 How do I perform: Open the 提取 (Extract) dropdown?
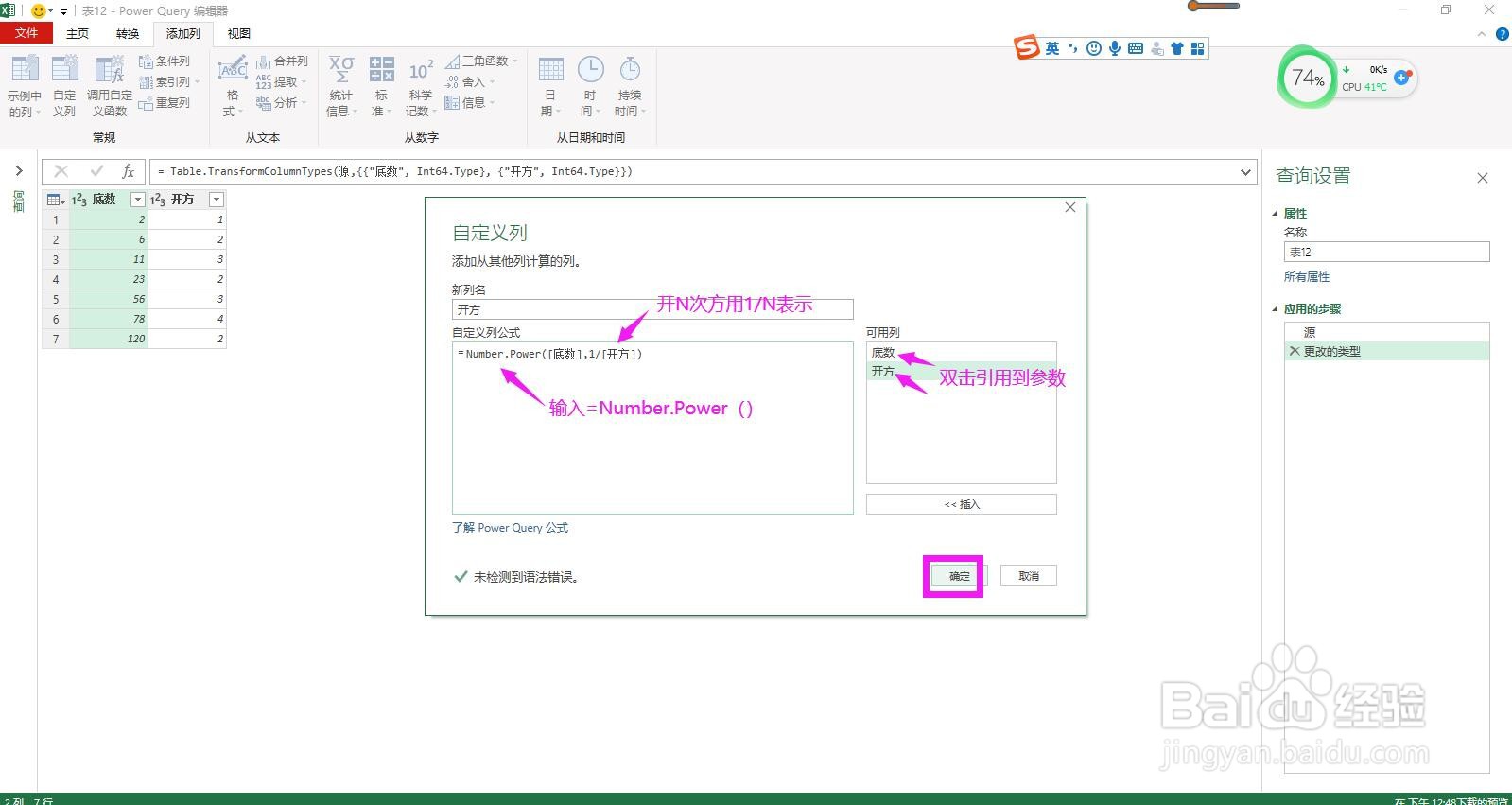[282, 81]
